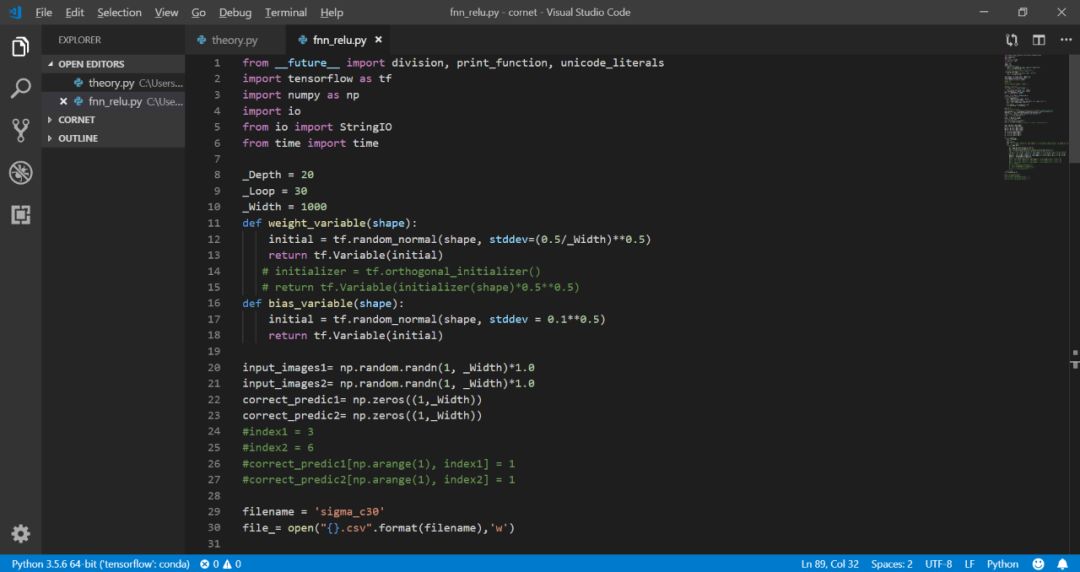The height and width of the screenshot is (572, 1080).
Task: Click the errors and warnings status icons
Action: 220,564
